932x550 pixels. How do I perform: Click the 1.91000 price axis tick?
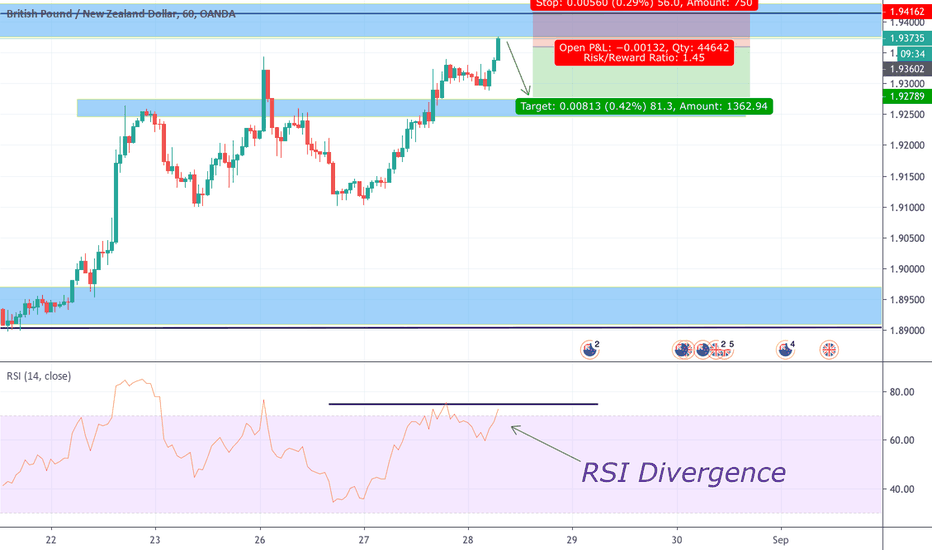[x=907, y=208]
